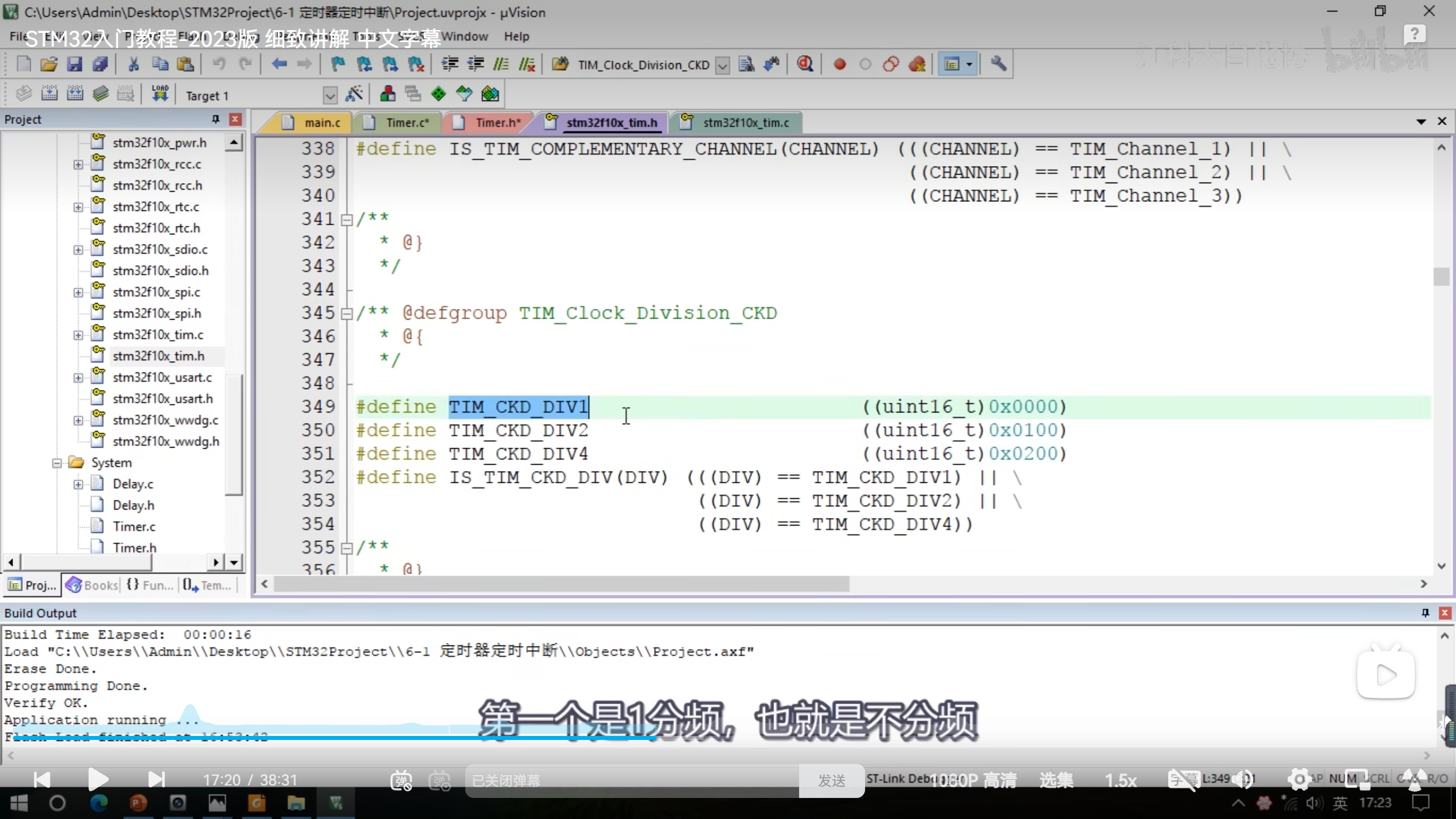Image resolution: width=1456 pixels, height=819 pixels.
Task: Switch to the main.c tab
Action: (x=322, y=122)
